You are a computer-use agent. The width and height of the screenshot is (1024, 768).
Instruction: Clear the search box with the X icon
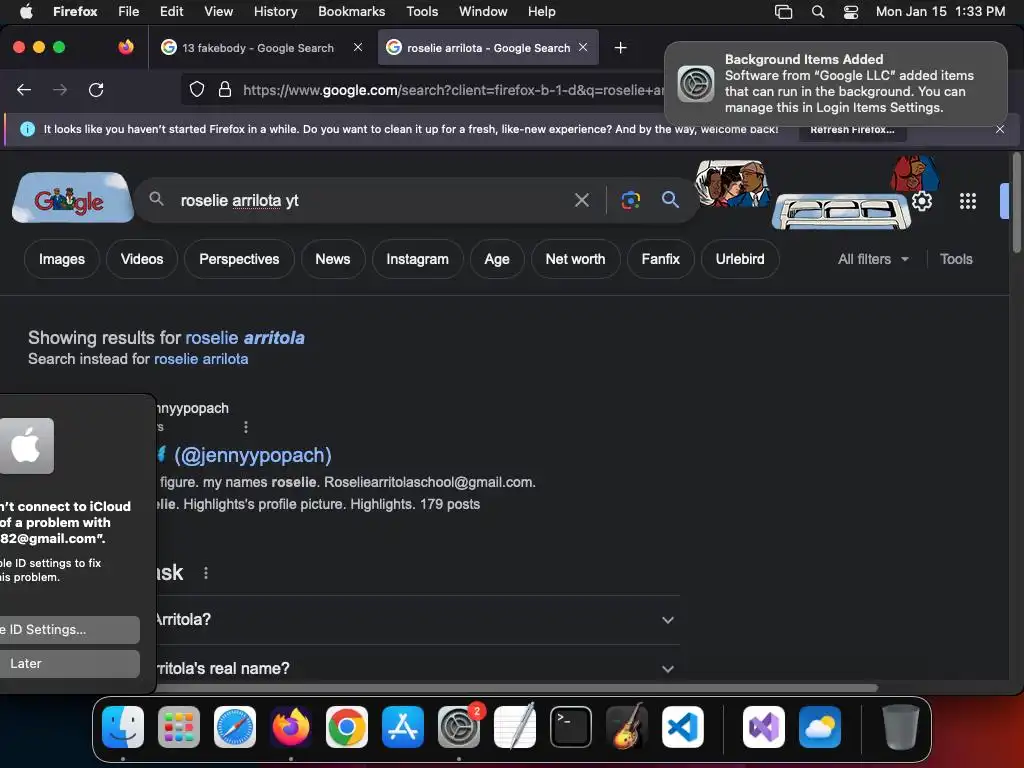click(581, 200)
